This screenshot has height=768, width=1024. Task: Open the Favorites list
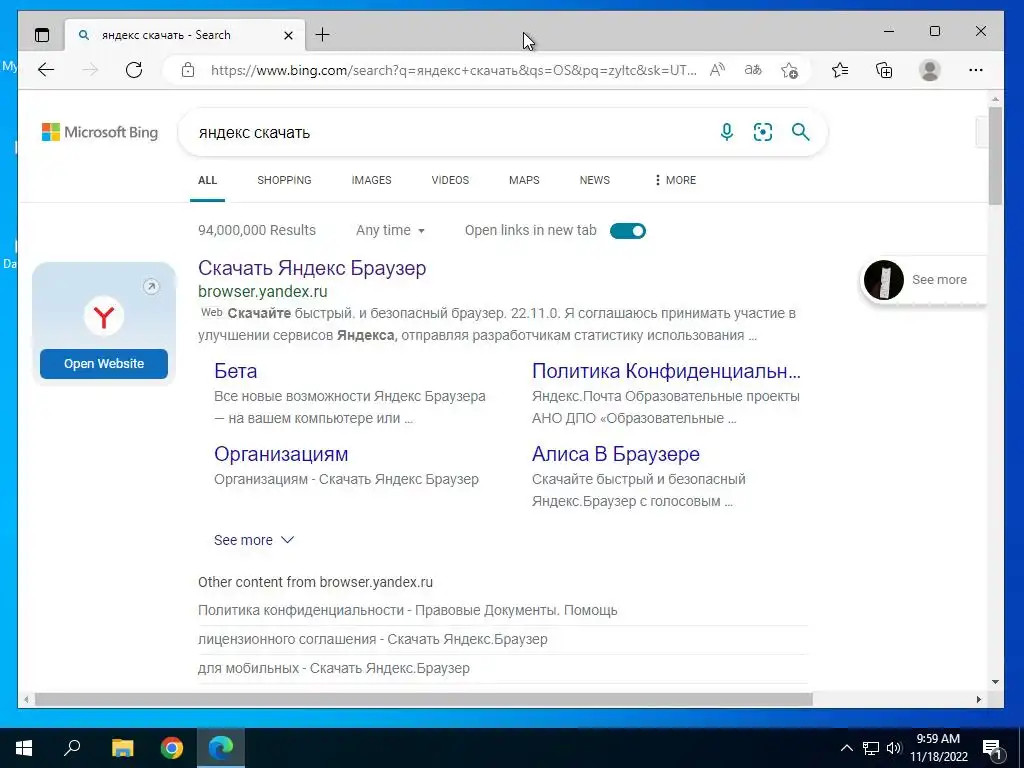pyautogui.click(x=840, y=70)
